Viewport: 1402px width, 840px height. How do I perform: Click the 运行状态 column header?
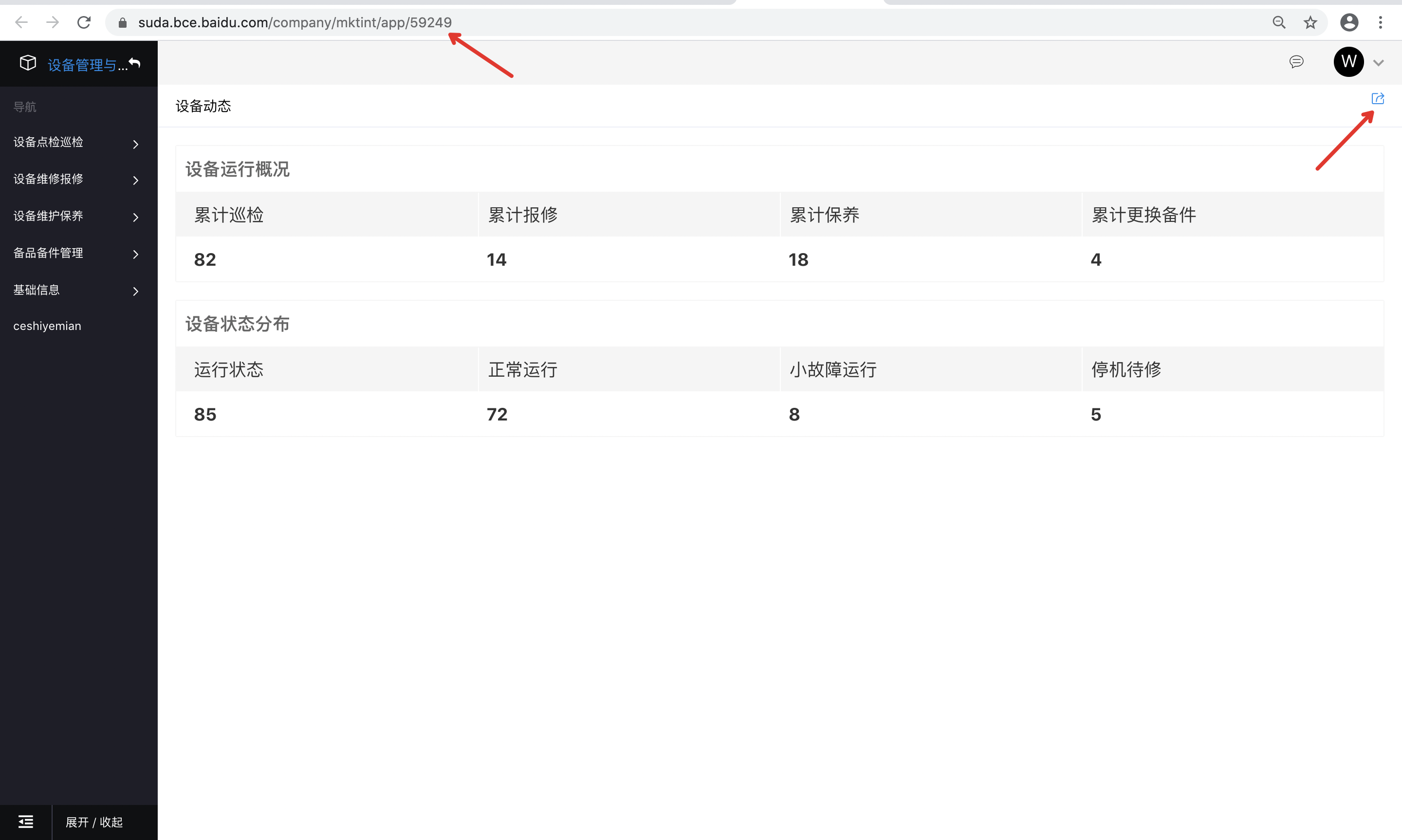(x=229, y=369)
